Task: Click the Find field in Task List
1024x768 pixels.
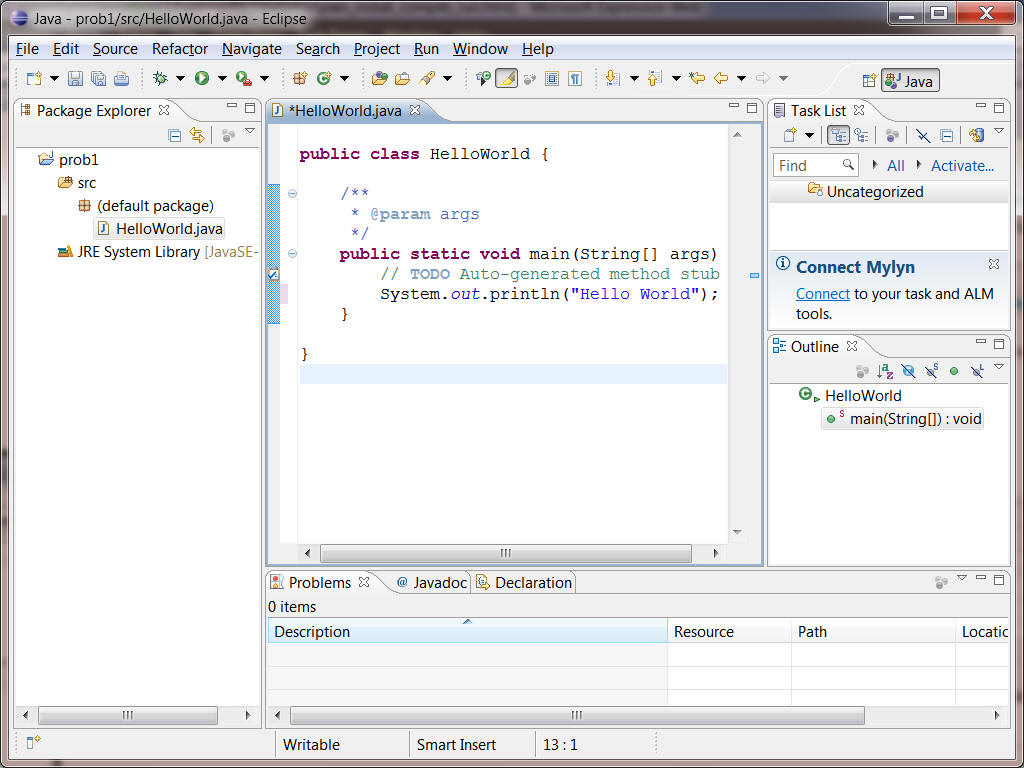Action: [x=815, y=165]
